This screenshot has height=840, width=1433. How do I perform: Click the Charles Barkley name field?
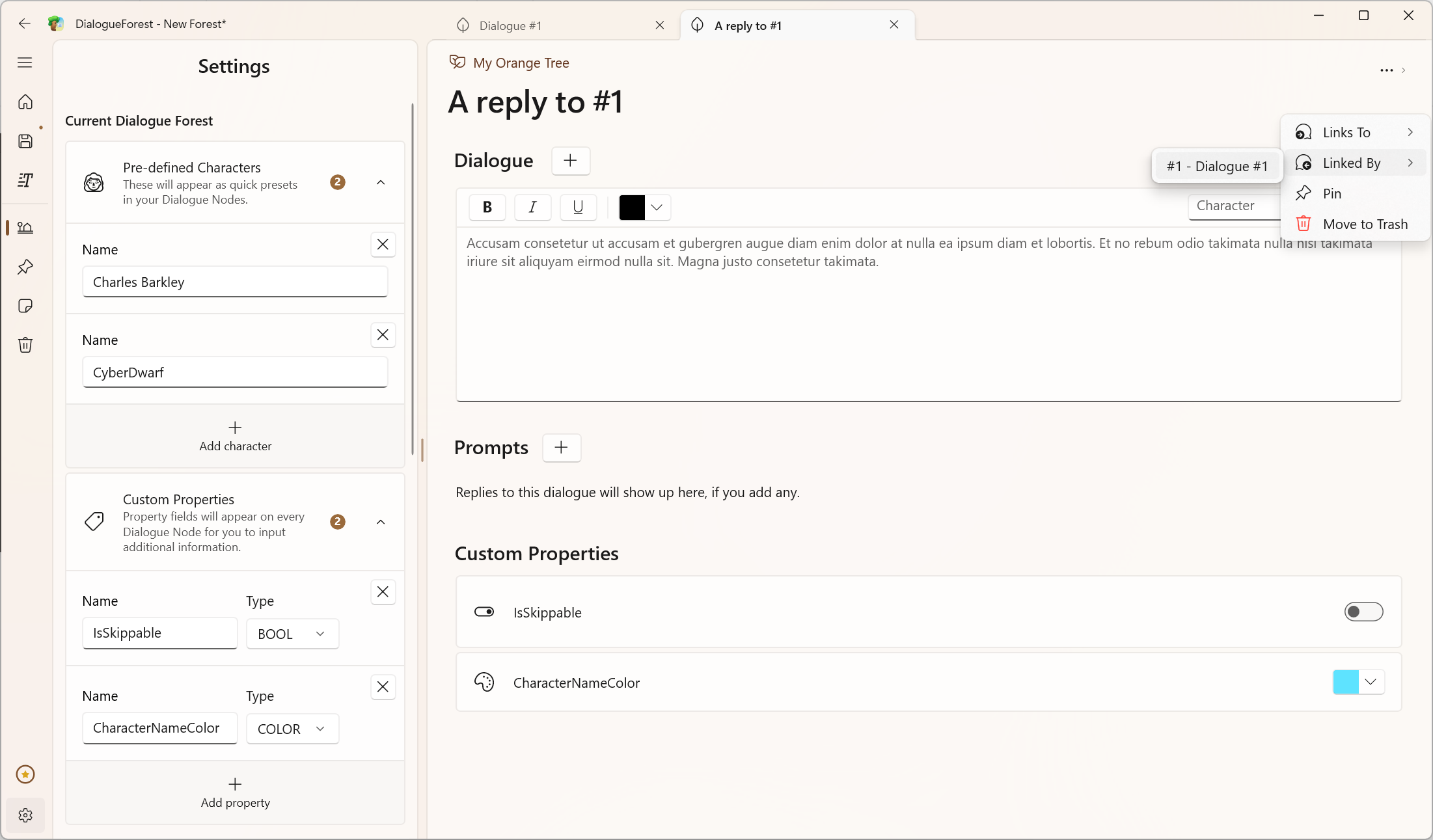pyautogui.click(x=235, y=282)
